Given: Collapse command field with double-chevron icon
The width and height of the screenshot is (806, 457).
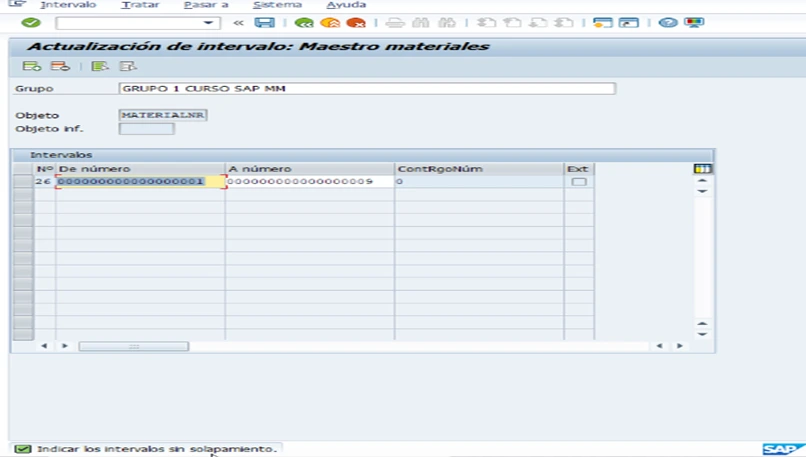Looking at the screenshot, I should coord(238,23).
